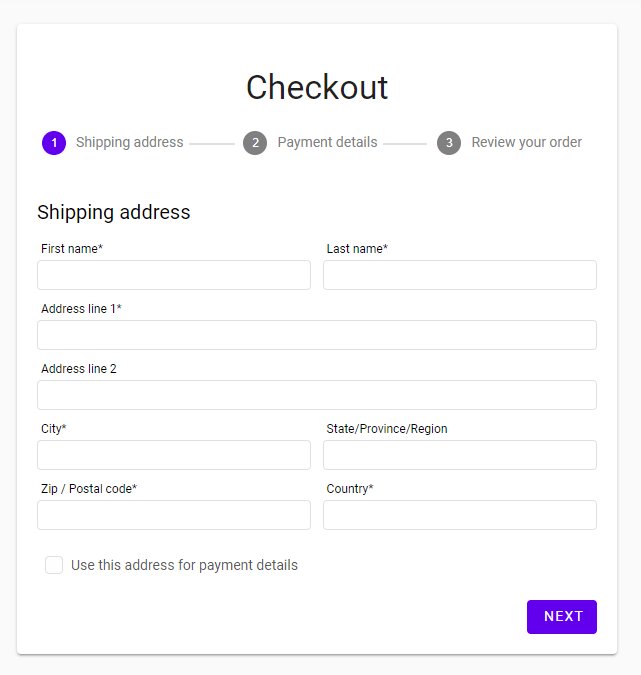The width and height of the screenshot is (641, 675).
Task: Check Use this address for payment details
Action: [x=54, y=565]
